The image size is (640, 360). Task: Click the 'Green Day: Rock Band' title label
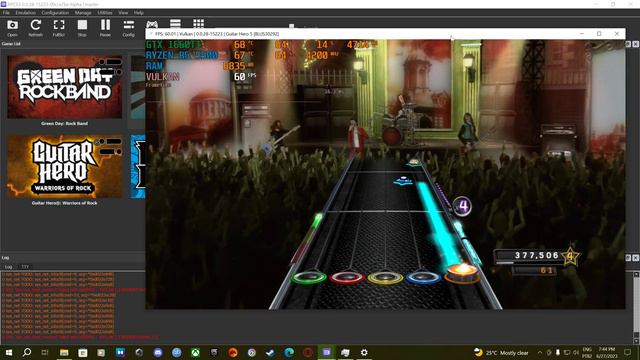click(64, 123)
